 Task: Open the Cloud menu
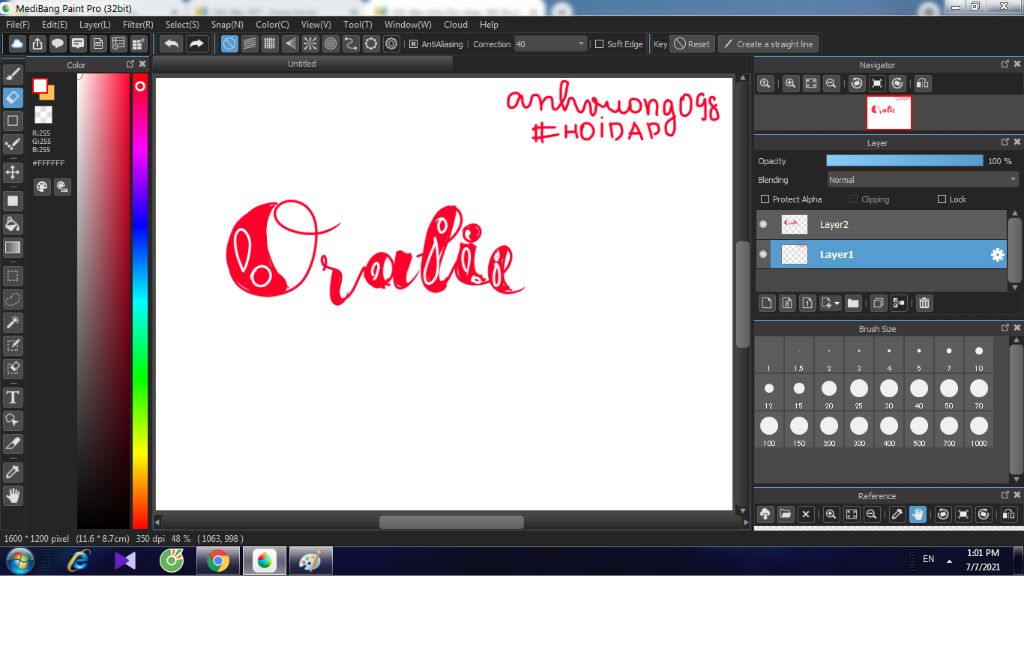click(455, 24)
